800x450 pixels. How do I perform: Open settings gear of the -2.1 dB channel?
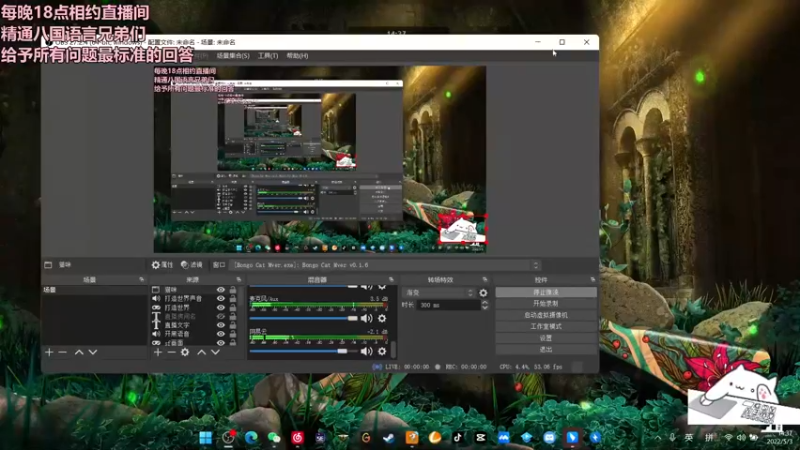[x=382, y=351]
